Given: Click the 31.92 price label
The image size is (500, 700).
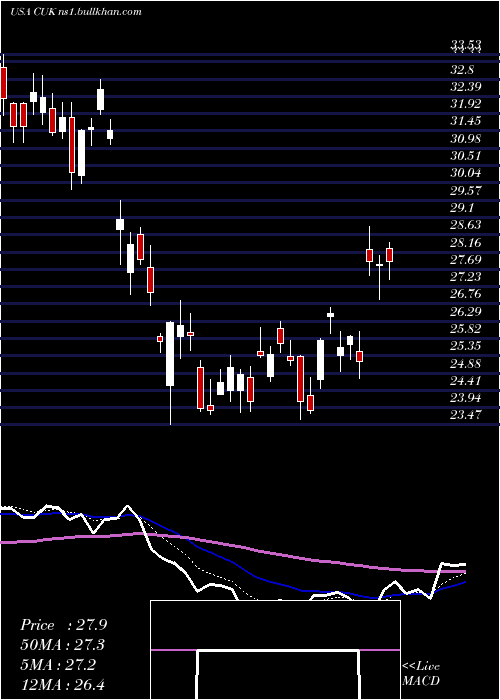Looking at the screenshot, I should 466,104.
